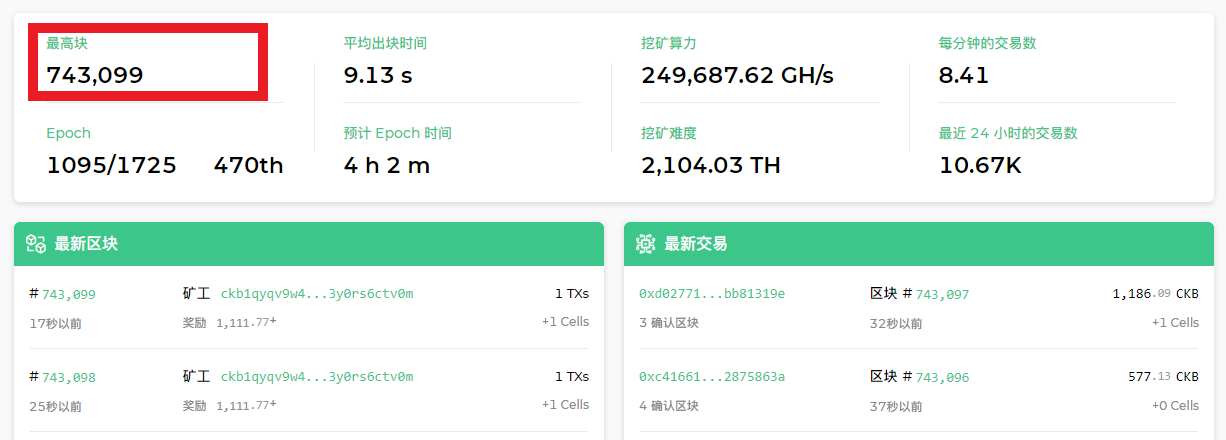This screenshot has height=440, width=1226.
Task: Click the 最高块 value 743,099
Action: pos(95,75)
